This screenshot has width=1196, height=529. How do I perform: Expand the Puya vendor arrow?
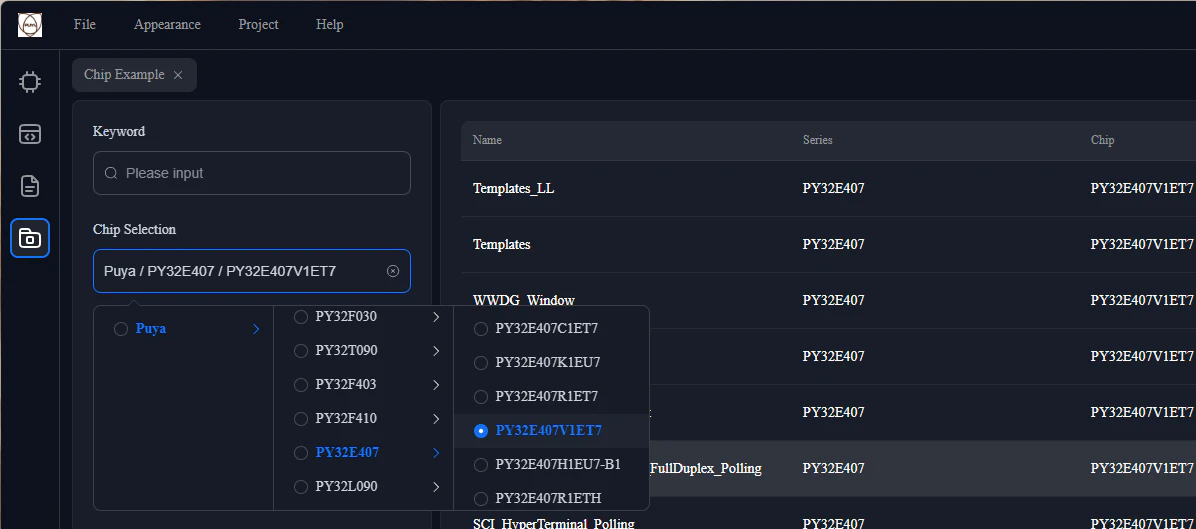click(256, 329)
